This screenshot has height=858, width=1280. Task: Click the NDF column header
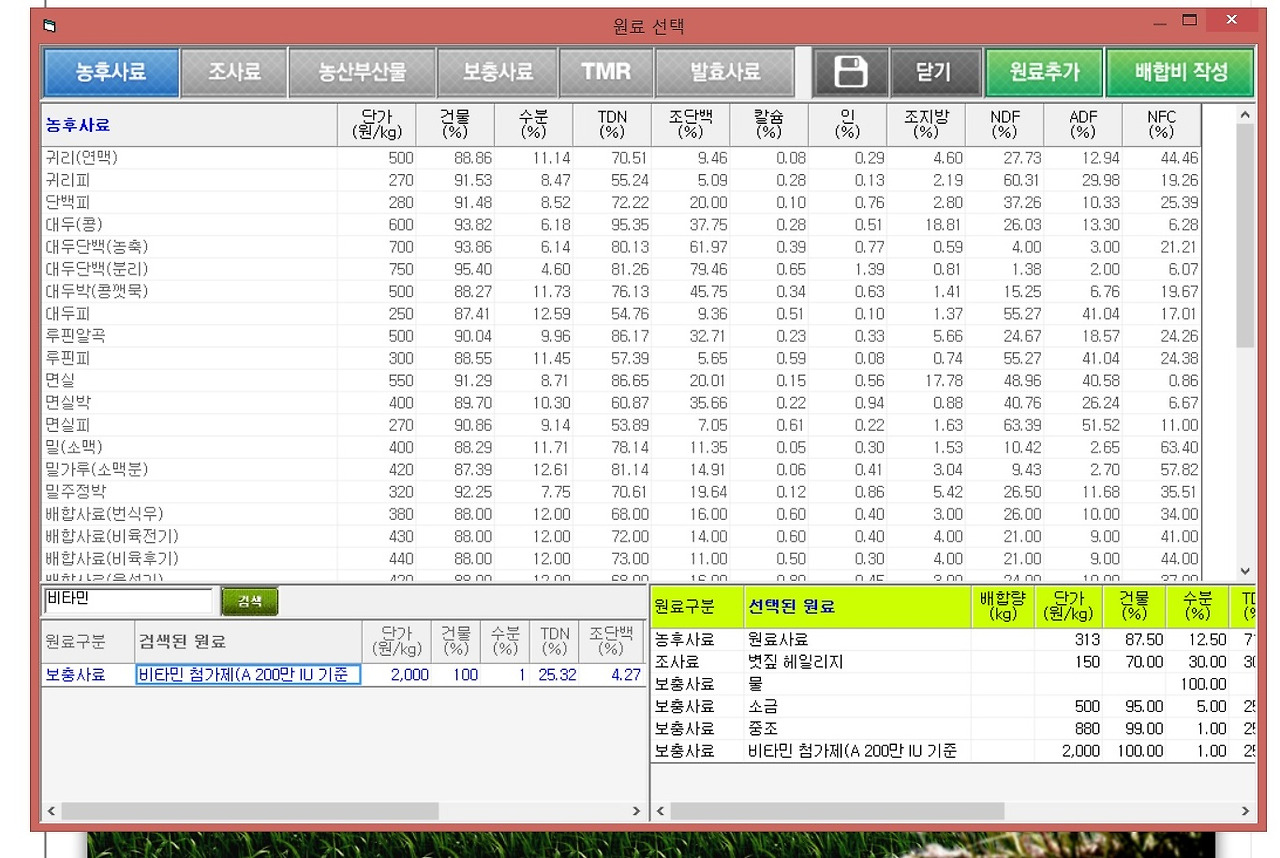pyautogui.click(x=1004, y=125)
